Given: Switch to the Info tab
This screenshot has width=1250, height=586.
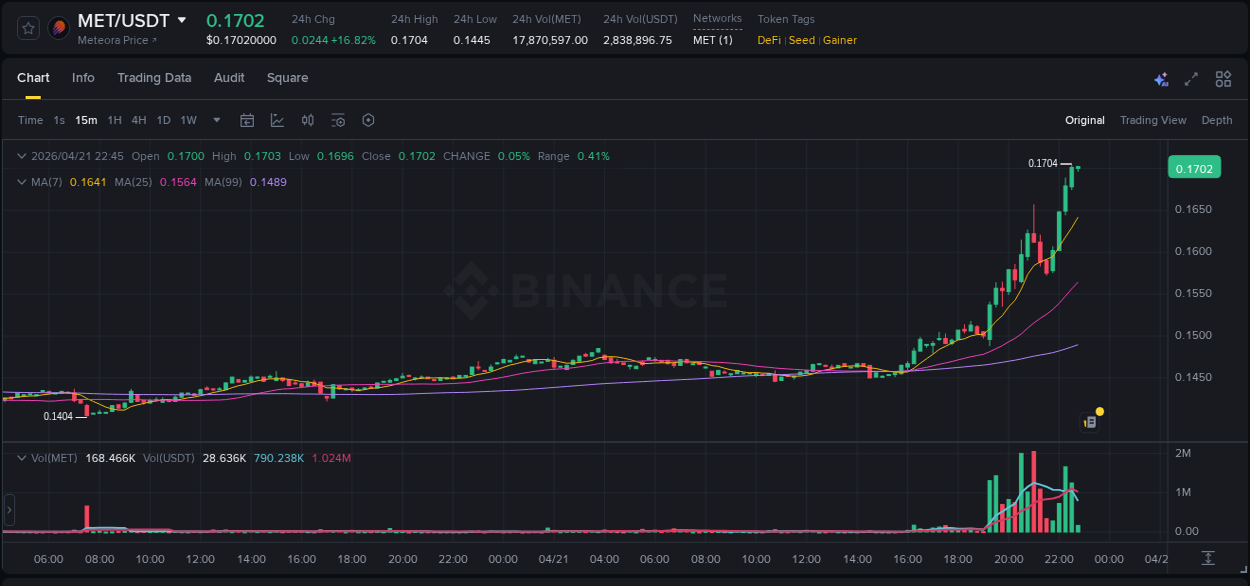Looking at the screenshot, I should (83, 78).
